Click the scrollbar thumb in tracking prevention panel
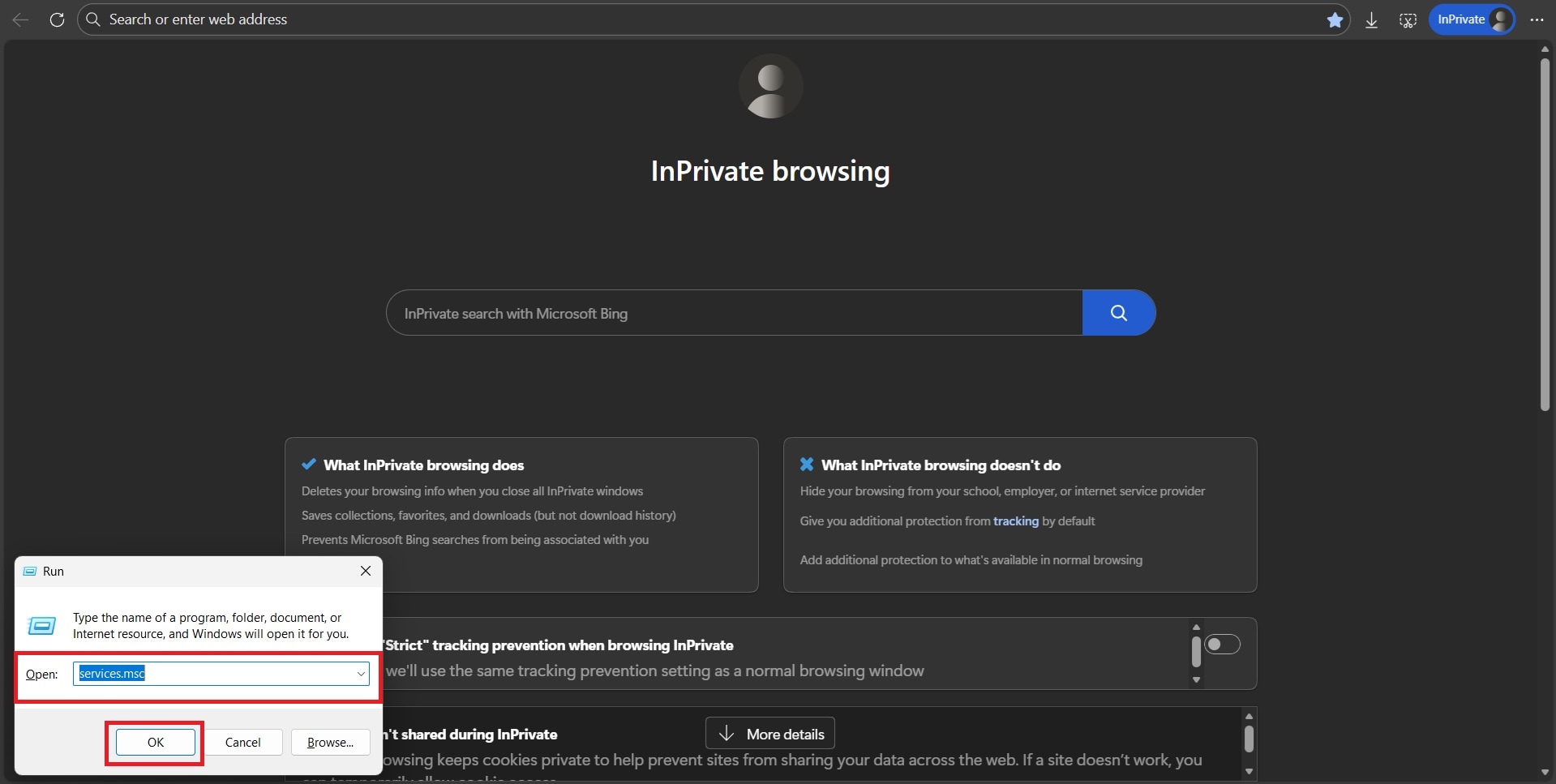Screen dimensions: 1556x784 tap(1196, 652)
